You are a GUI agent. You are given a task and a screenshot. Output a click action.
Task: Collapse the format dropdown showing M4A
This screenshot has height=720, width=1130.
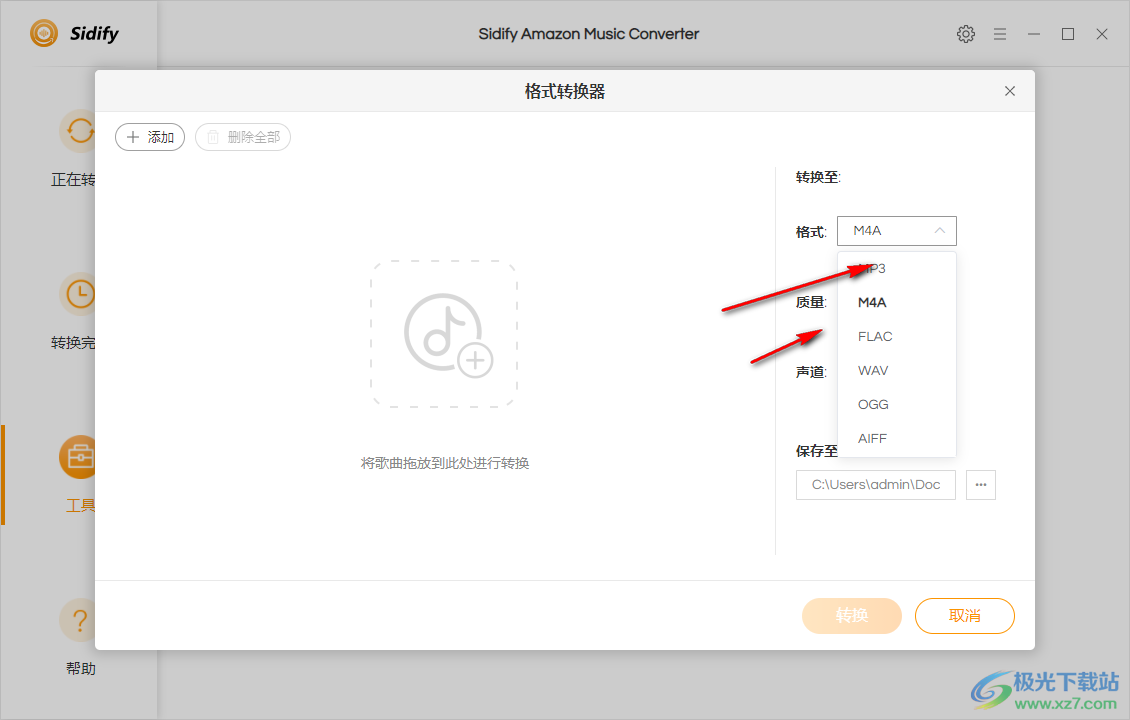click(x=897, y=231)
